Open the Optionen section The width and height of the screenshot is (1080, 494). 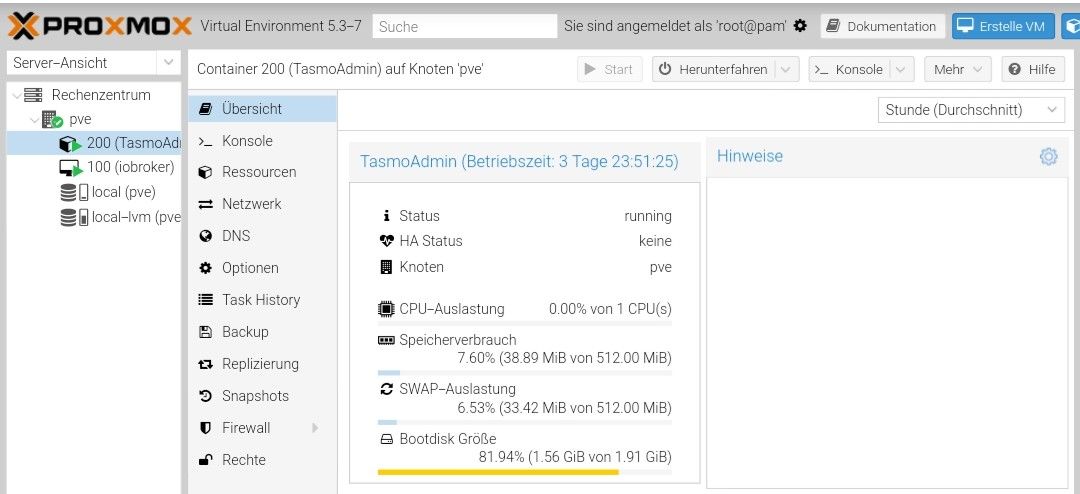coord(262,268)
